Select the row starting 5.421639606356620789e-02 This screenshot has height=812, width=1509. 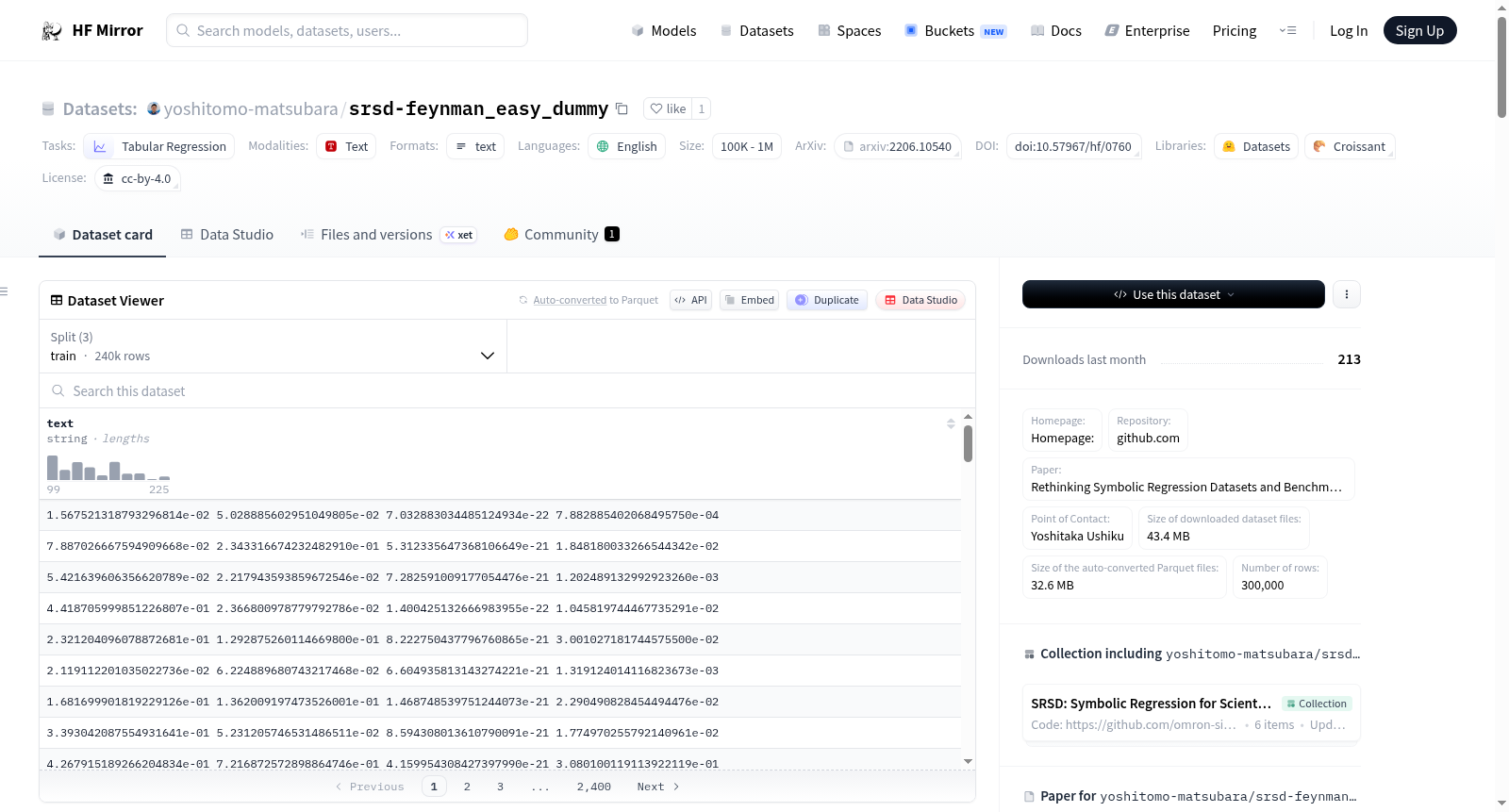point(500,577)
